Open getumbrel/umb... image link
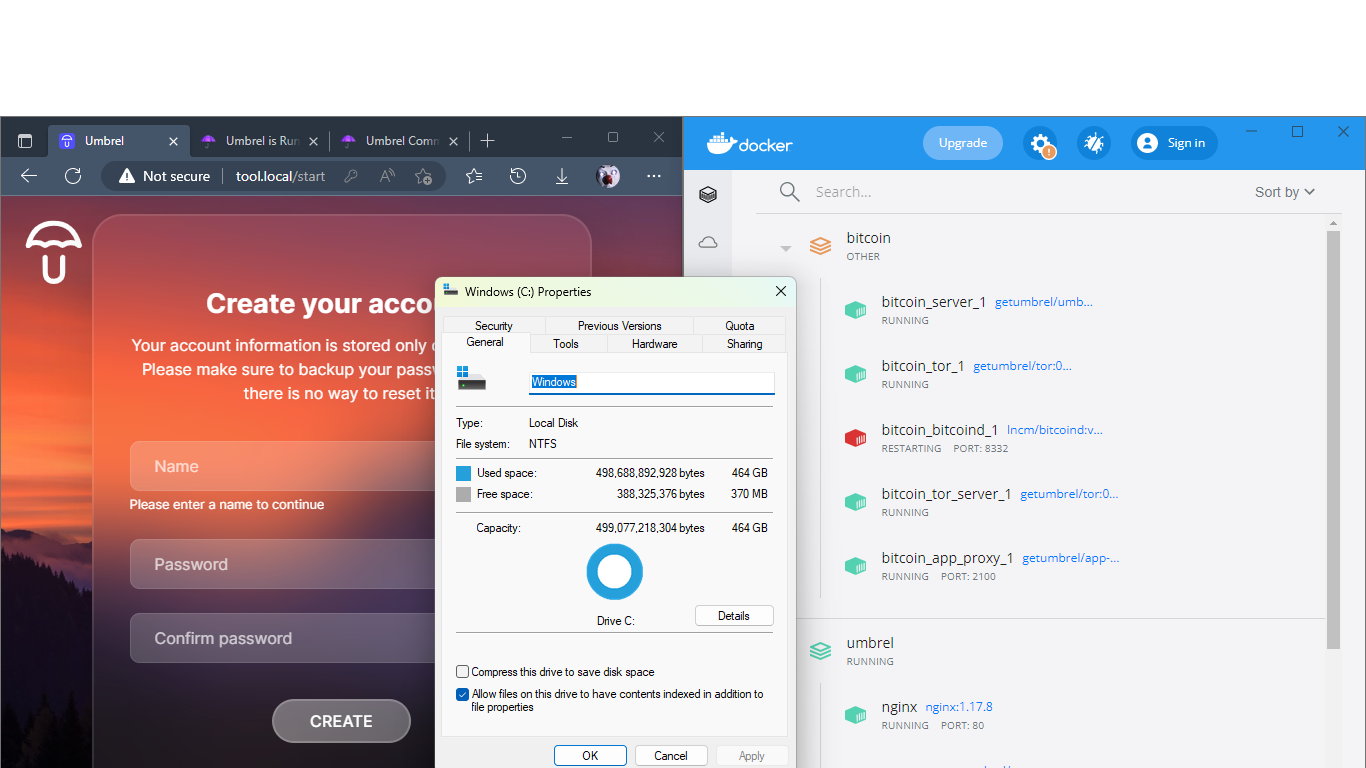 tap(1044, 302)
